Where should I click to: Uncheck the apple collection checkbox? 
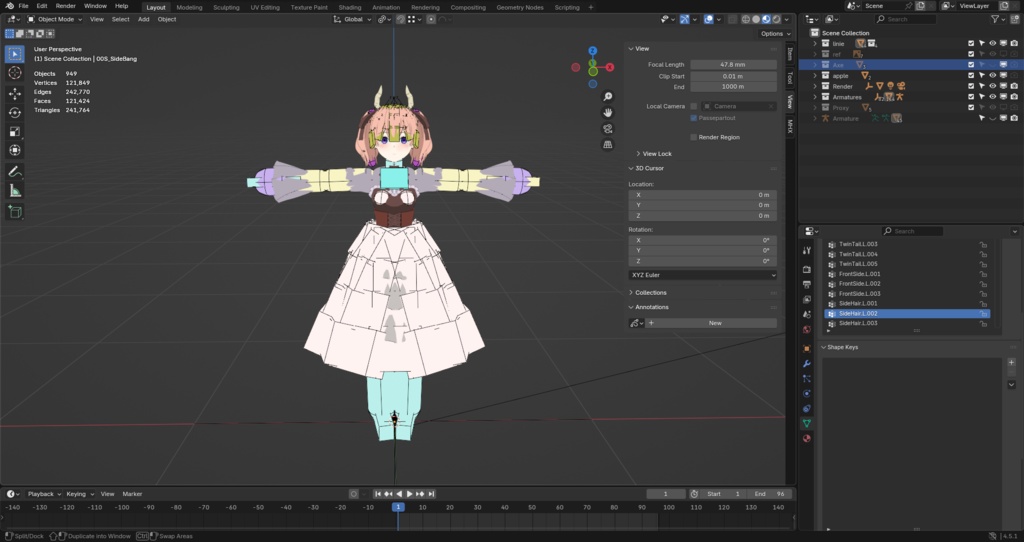971,76
